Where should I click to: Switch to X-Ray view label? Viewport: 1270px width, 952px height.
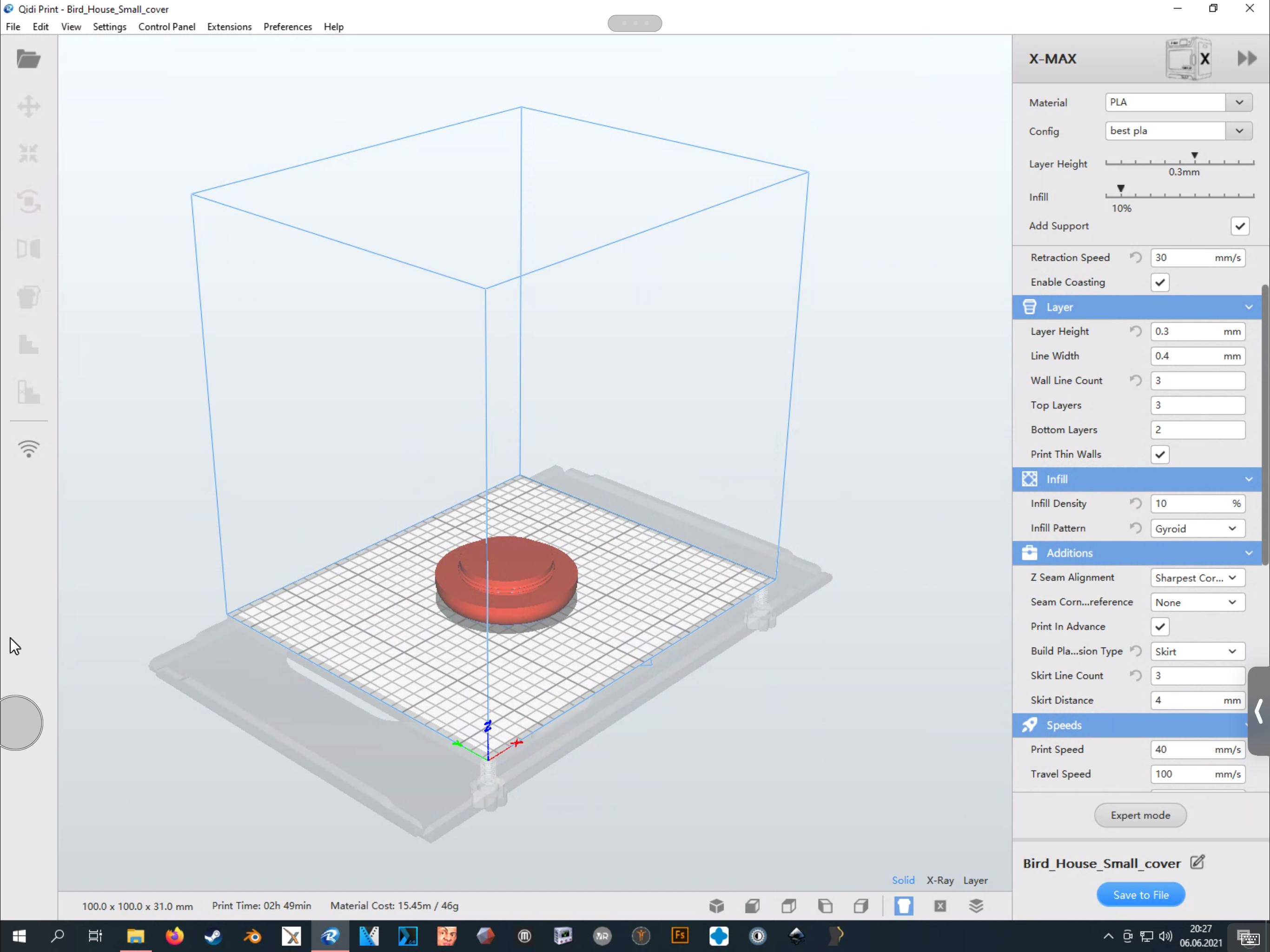(940, 880)
